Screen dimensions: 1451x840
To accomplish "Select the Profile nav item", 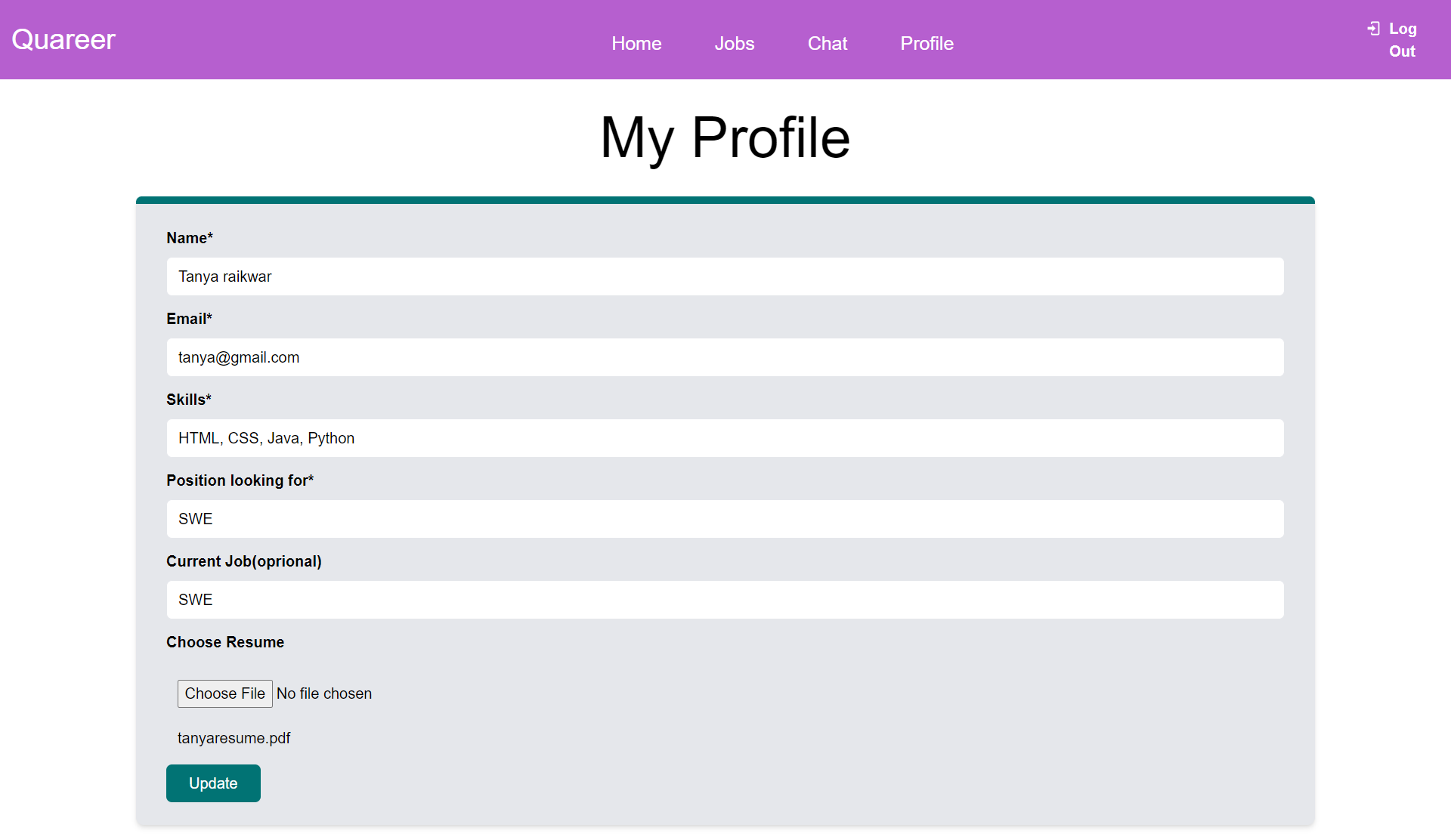I will click(927, 44).
